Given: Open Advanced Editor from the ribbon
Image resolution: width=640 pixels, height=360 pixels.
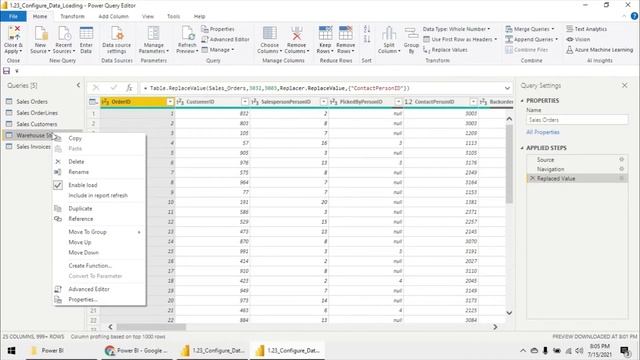Looking at the screenshot, I should (x=225, y=39).
